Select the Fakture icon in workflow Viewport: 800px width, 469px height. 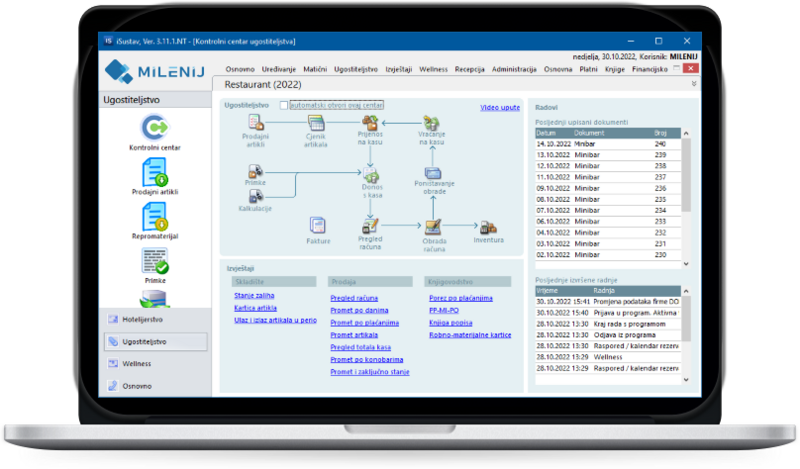pos(318,225)
